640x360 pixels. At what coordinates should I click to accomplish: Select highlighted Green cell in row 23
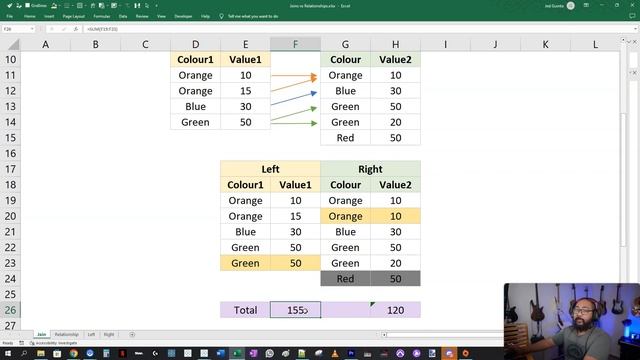245,263
